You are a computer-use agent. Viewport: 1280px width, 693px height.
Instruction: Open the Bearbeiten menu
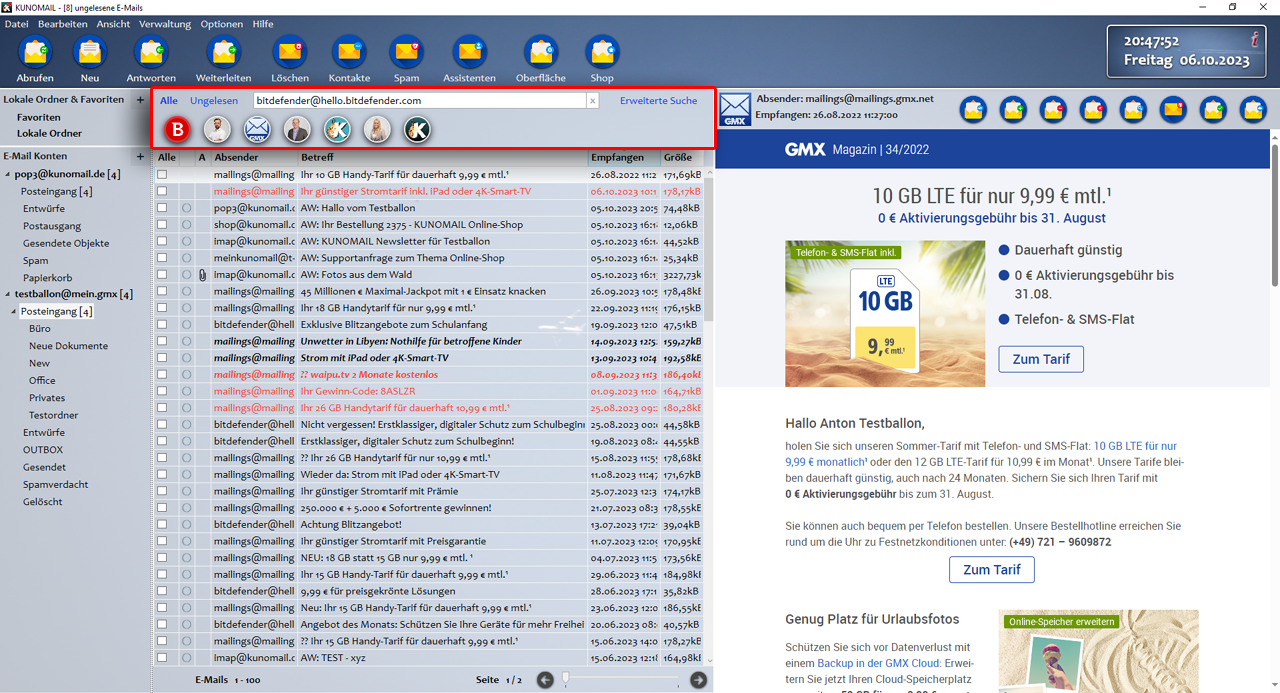[63, 24]
